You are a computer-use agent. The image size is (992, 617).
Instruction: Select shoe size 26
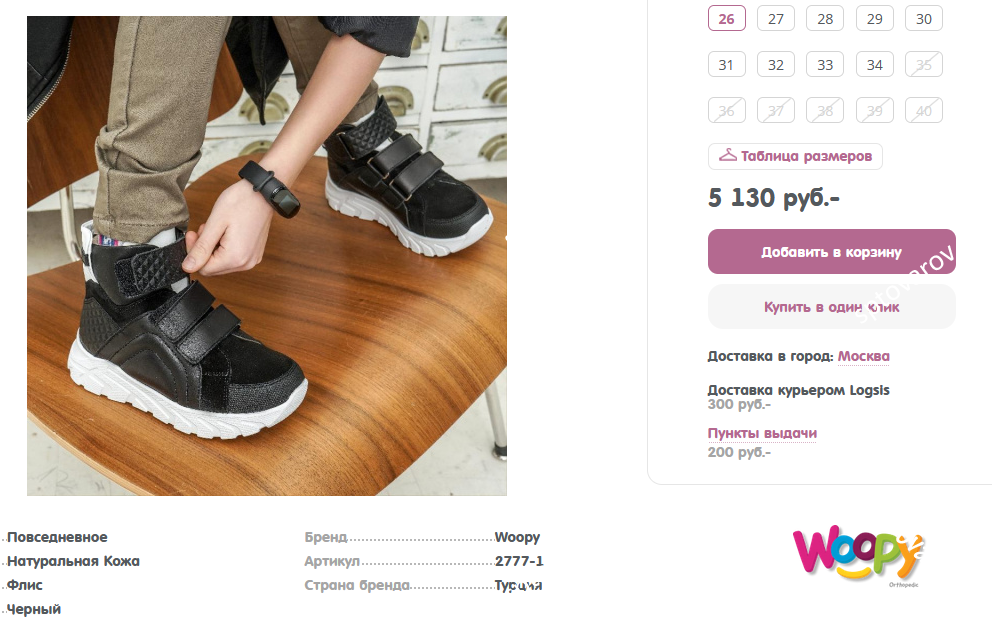pyautogui.click(x=726, y=19)
